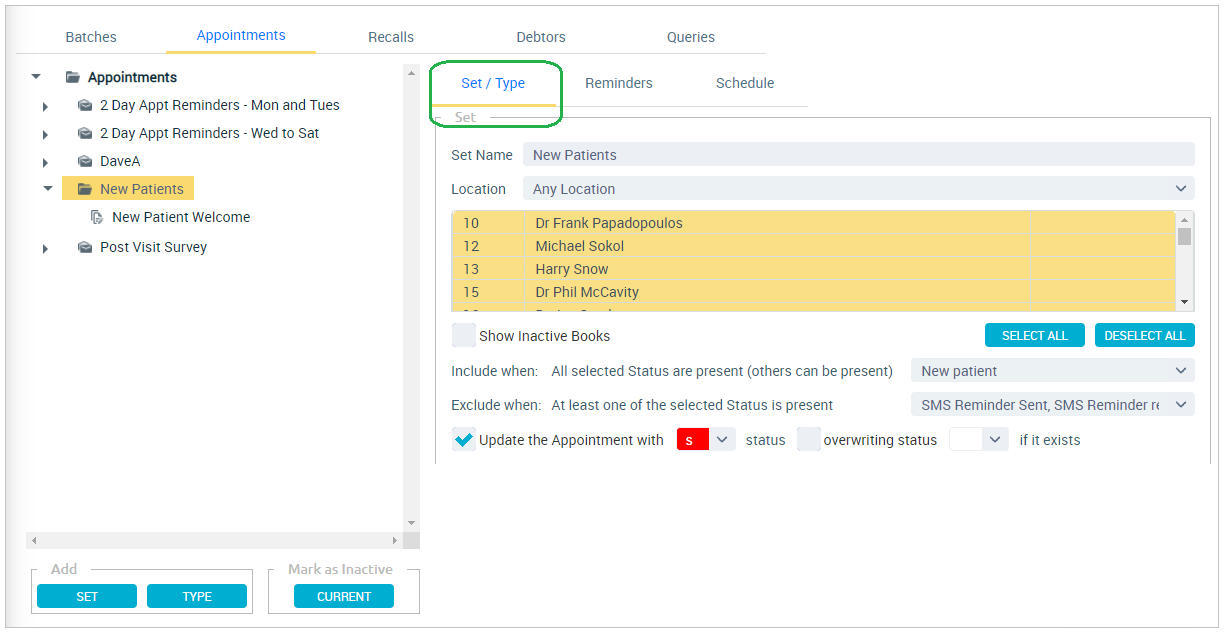
Task: Toggle the Show Inactive Books checkbox
Action: (464, 335)
